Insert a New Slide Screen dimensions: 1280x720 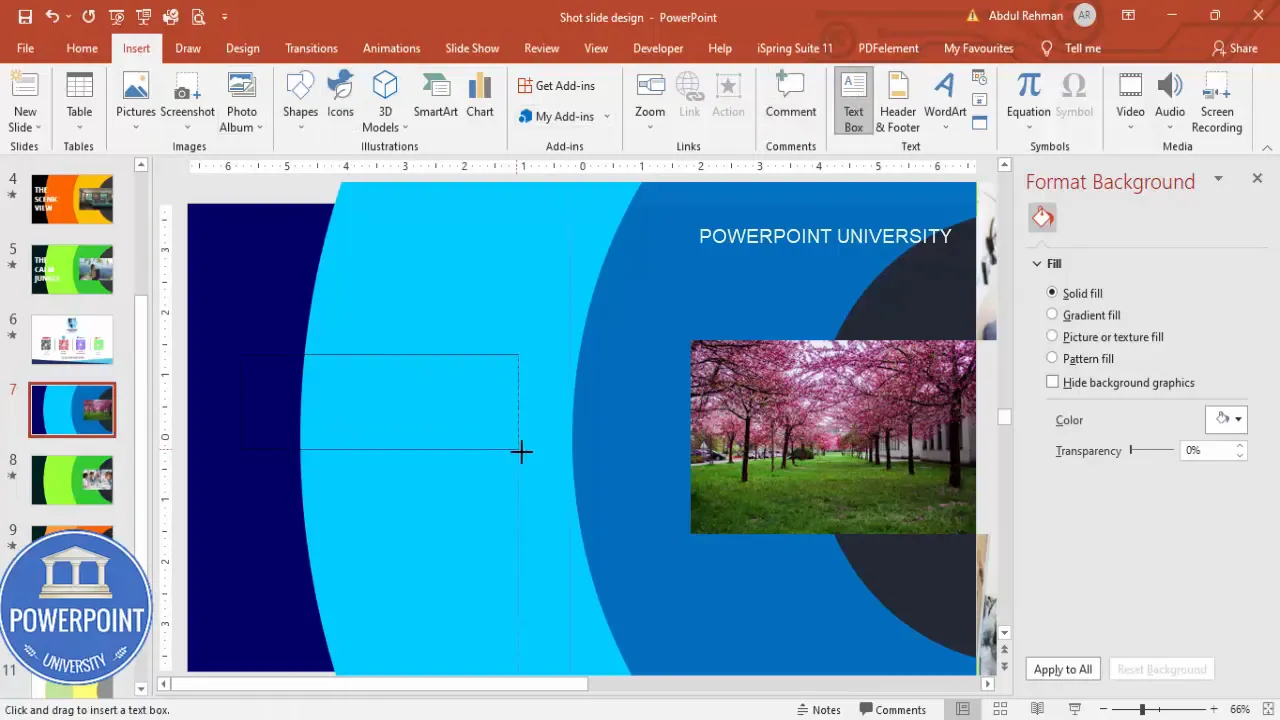point(24,103)
